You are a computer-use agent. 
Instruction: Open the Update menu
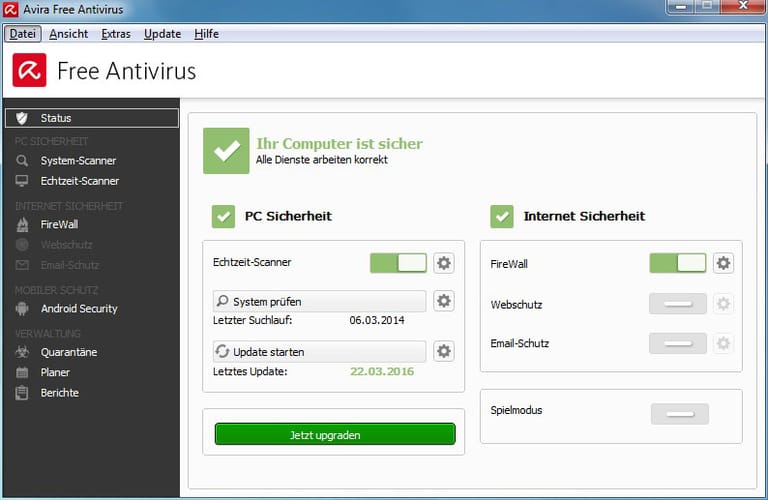(162, 34)
